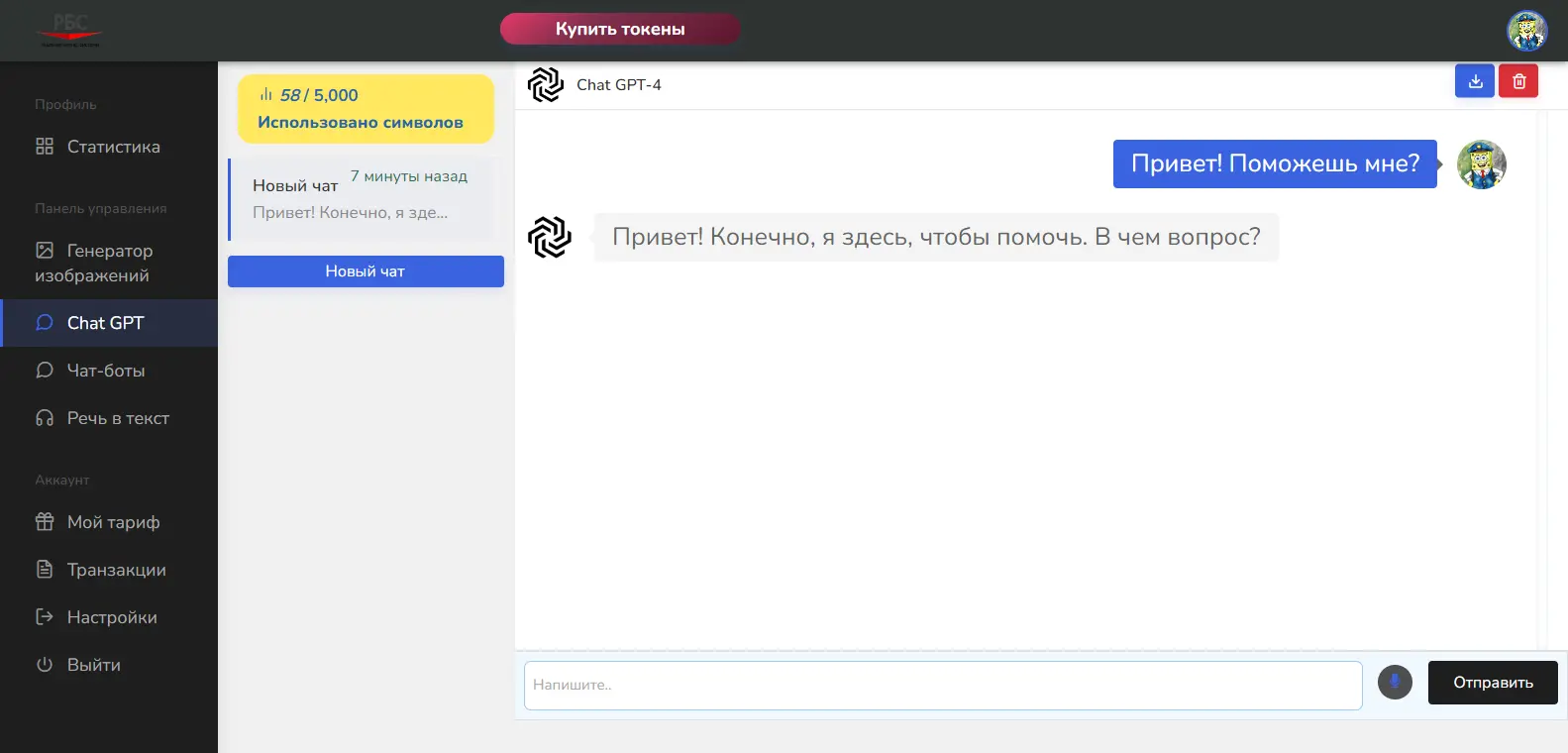Open Мой тариф page
The height and width of the screenshot is (753, 1568).
click(x=109, y=522)
